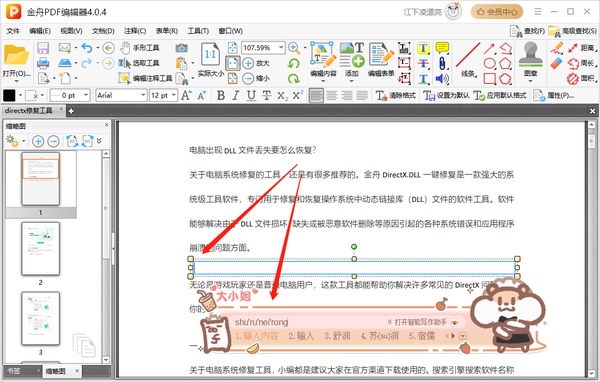Screen dimensions: 600x382
Task: Select page 2 thumbnail
Action: point(41,248)
